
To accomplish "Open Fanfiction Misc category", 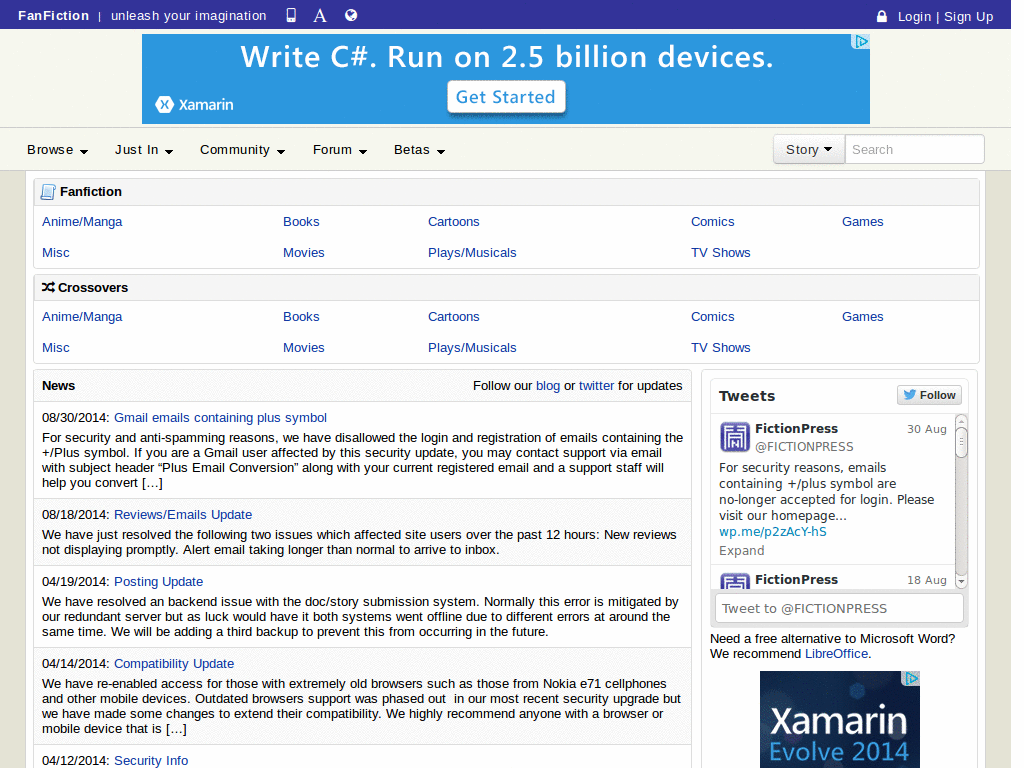I will click(56, 252).
